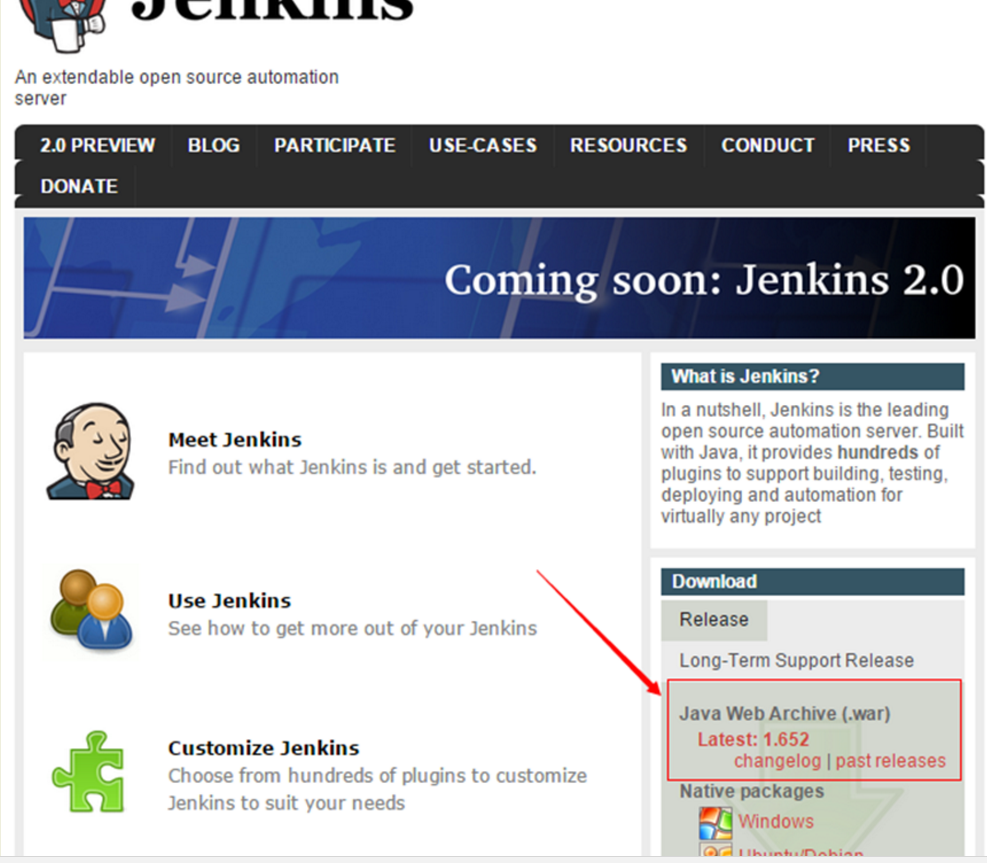The image size is (987, 863).
Task: Click the bold word 'hundreds' in description
Action: tap(877, 453)
